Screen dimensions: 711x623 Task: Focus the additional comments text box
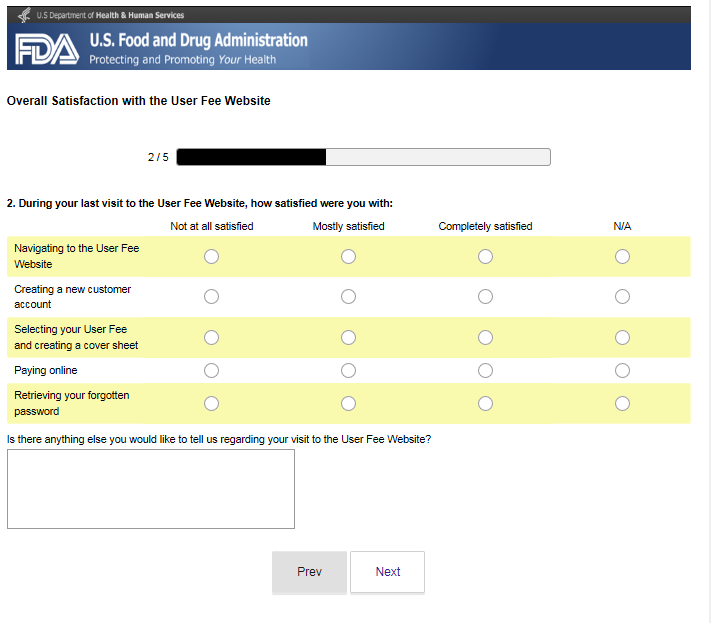pos(151,488)
